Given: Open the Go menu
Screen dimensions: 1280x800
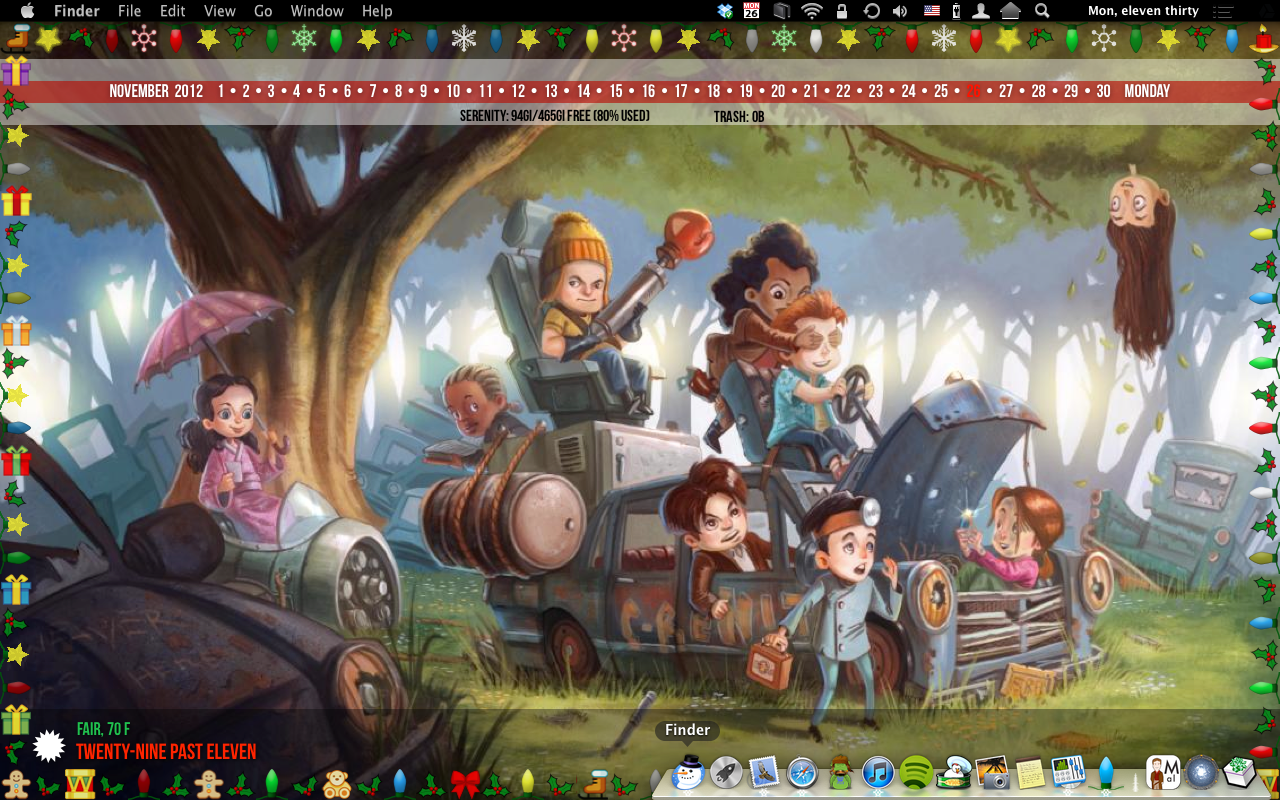Looking at the screenshot, I should click(263, 11).
